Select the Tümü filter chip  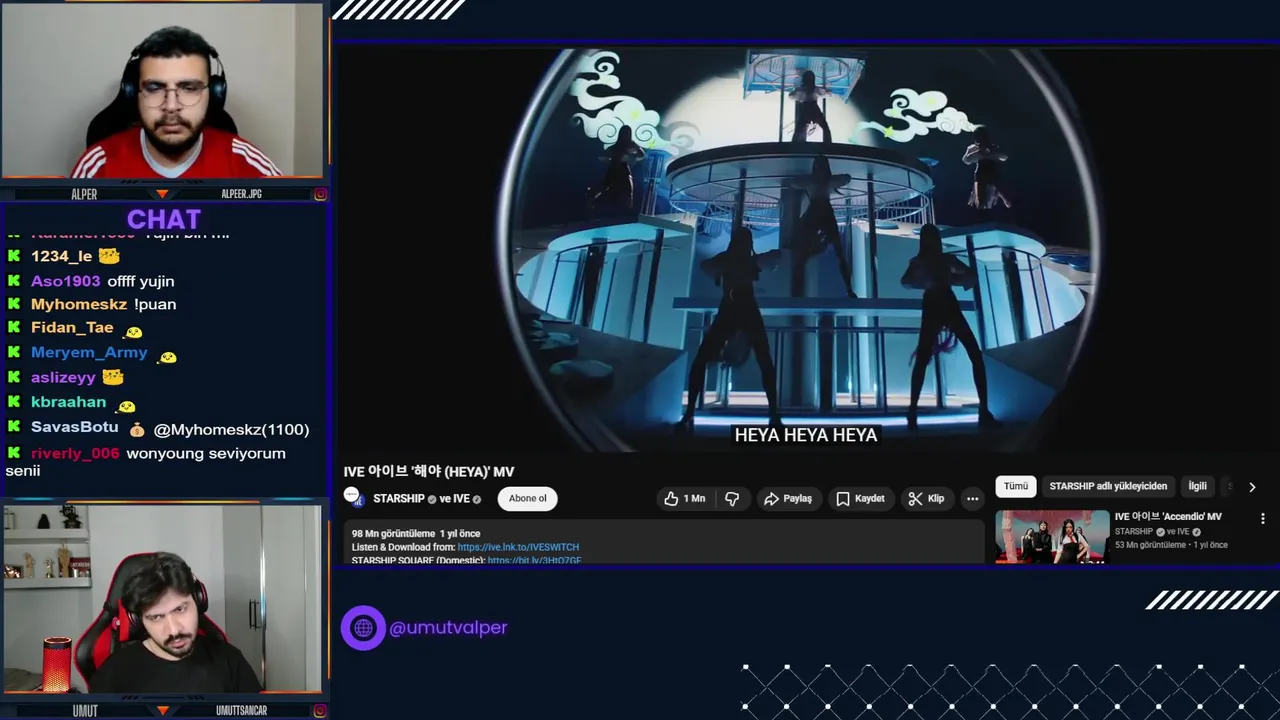(x=1016, y=486)
